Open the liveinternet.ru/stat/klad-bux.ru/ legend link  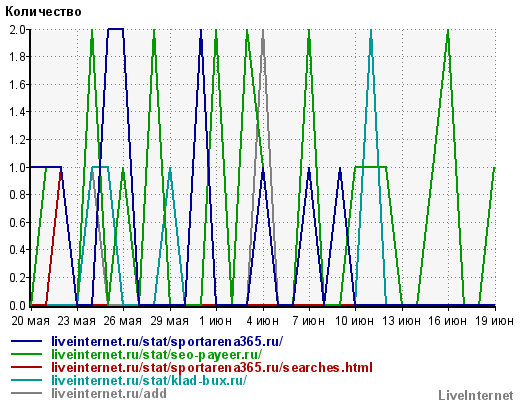click(149, 380)
